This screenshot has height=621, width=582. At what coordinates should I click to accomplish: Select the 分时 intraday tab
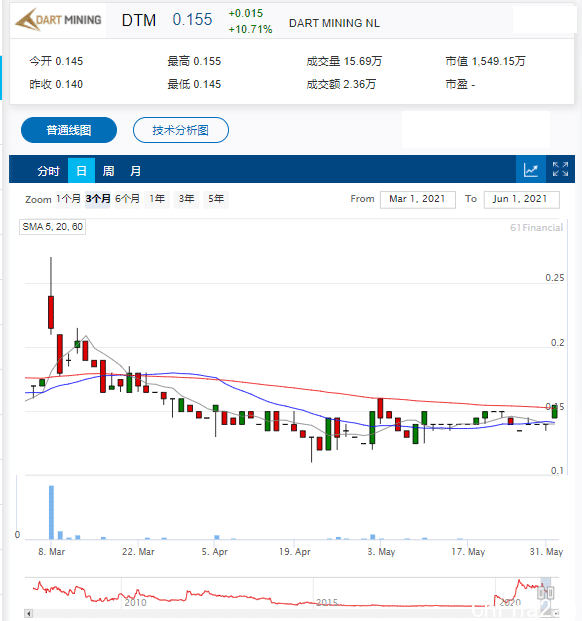[48, 171]
